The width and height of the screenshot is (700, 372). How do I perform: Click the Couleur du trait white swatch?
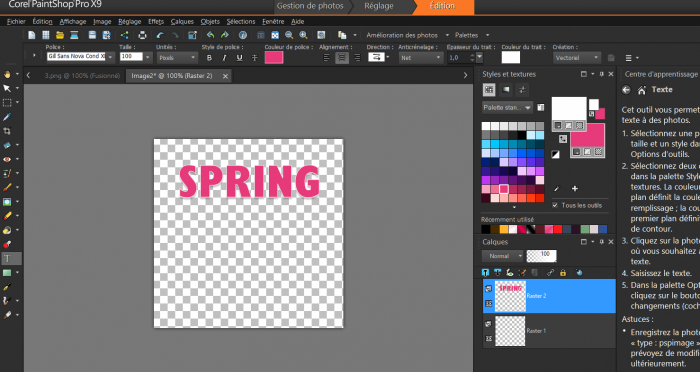[511, 57]
